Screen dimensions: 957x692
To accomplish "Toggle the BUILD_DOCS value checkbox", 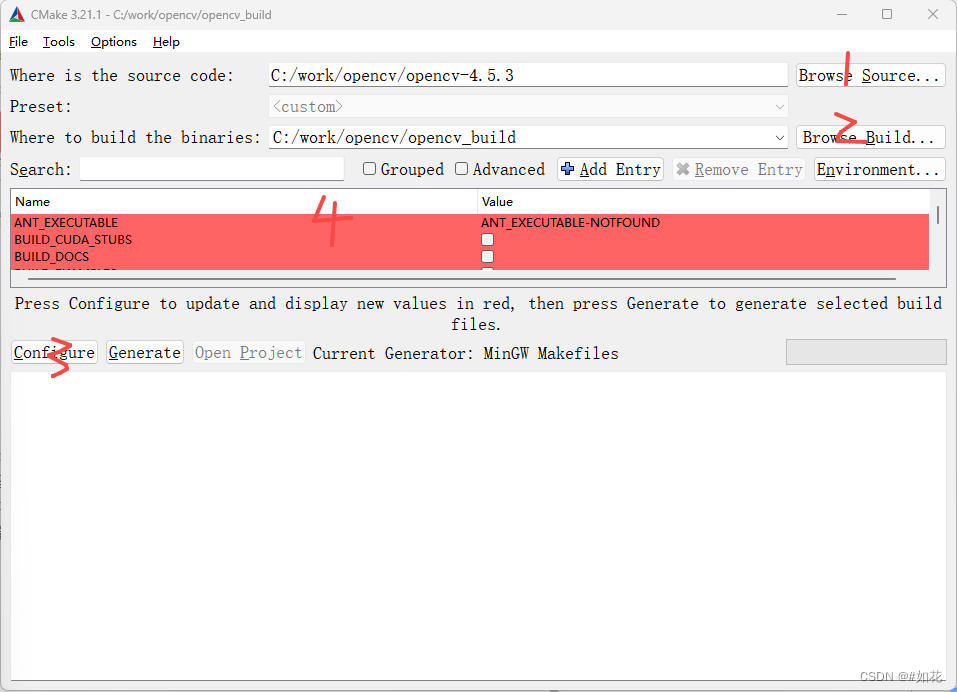I will click(x=487, y=256).
